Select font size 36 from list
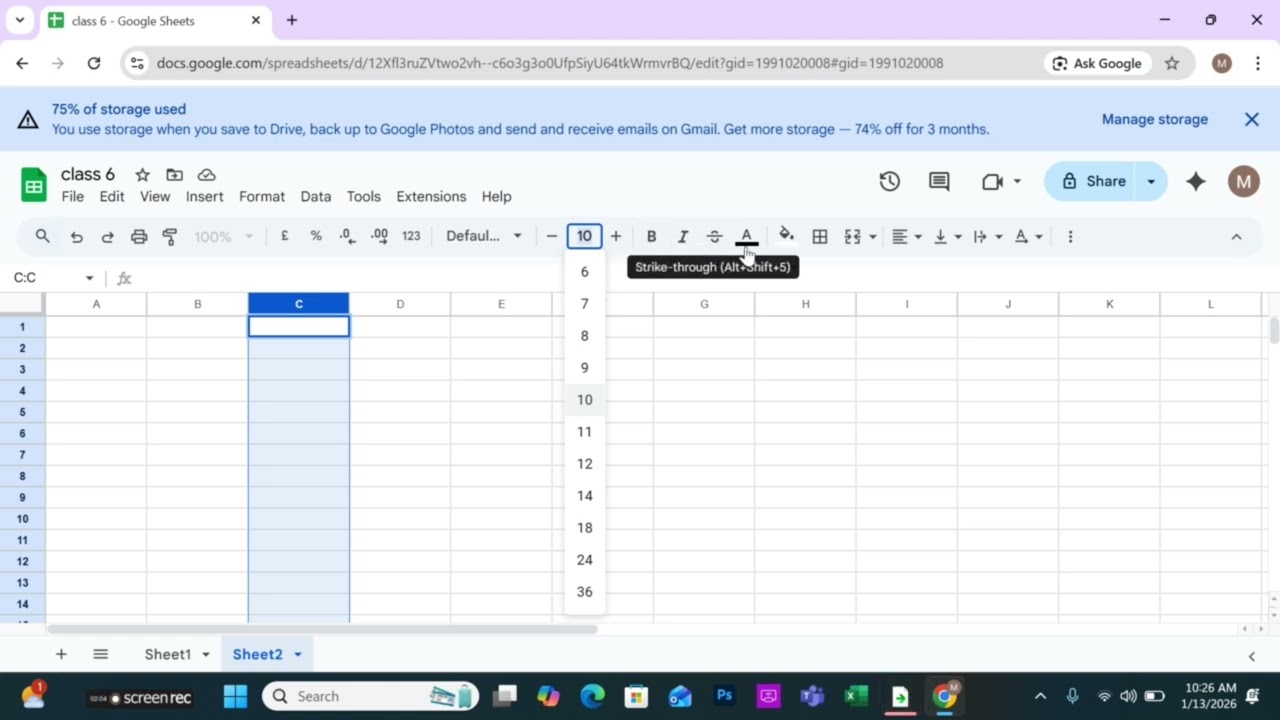 point(585,592)
